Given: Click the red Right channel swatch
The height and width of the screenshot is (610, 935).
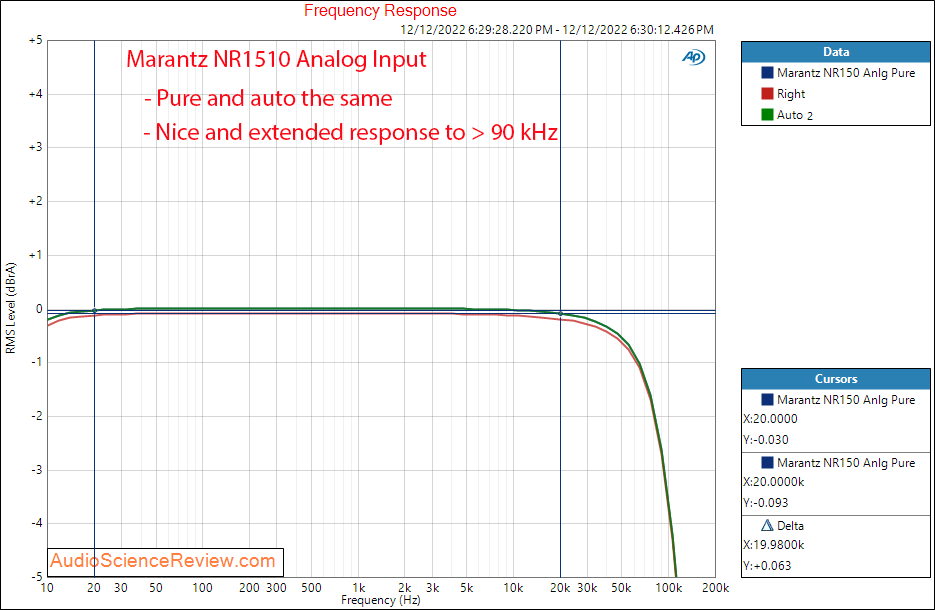Looking at the screenshot, I should pos(767,94).
